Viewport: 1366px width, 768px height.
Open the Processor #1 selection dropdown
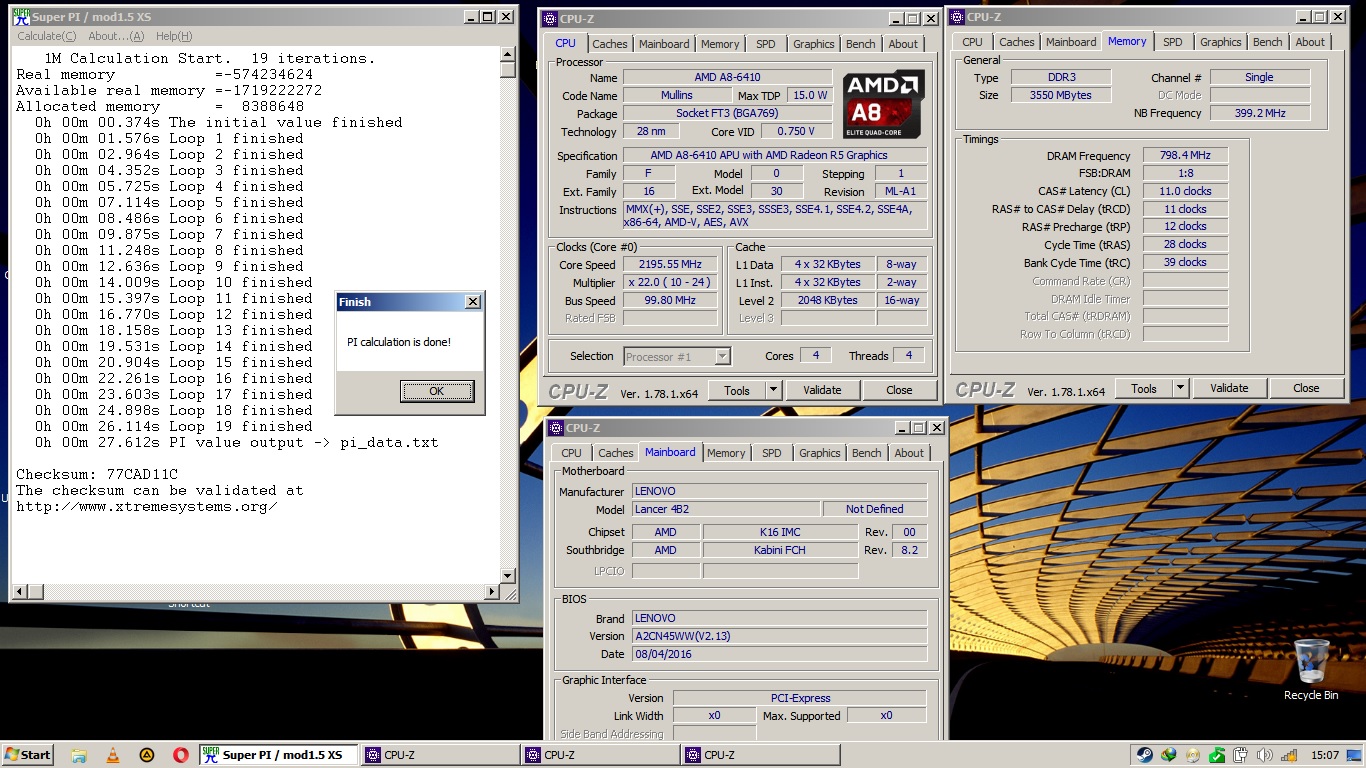click(x=677, y=356)
